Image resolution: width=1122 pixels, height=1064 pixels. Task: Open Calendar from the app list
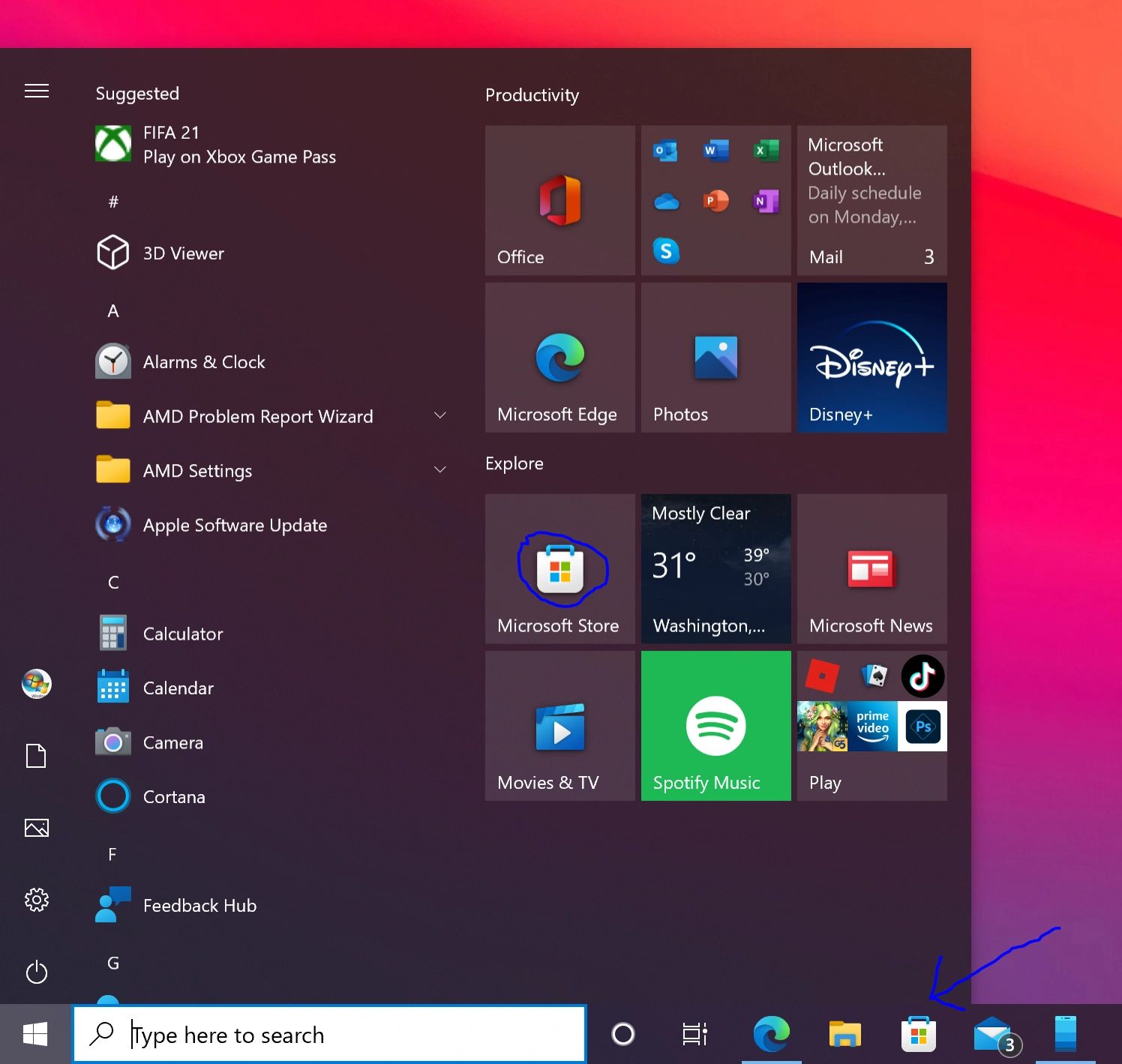(271, 688)
